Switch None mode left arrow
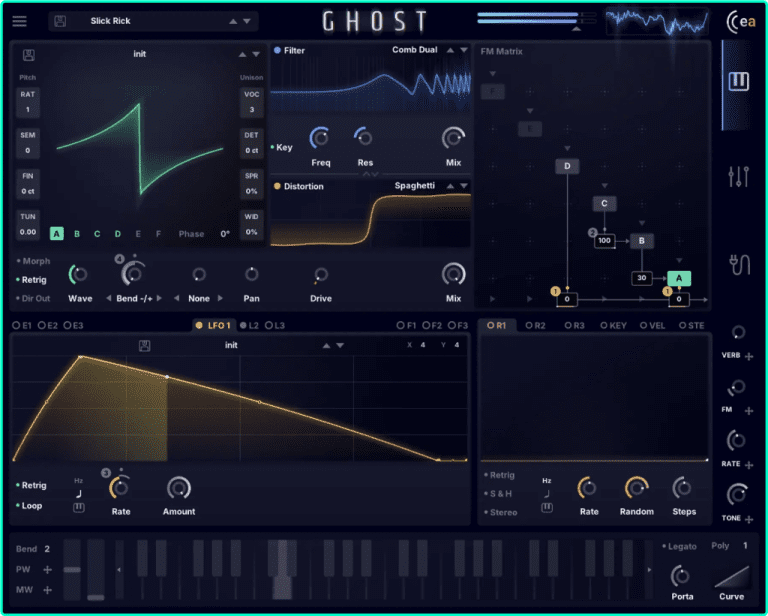The width and height of the screenshot is (768, 616). coord(176,298)
